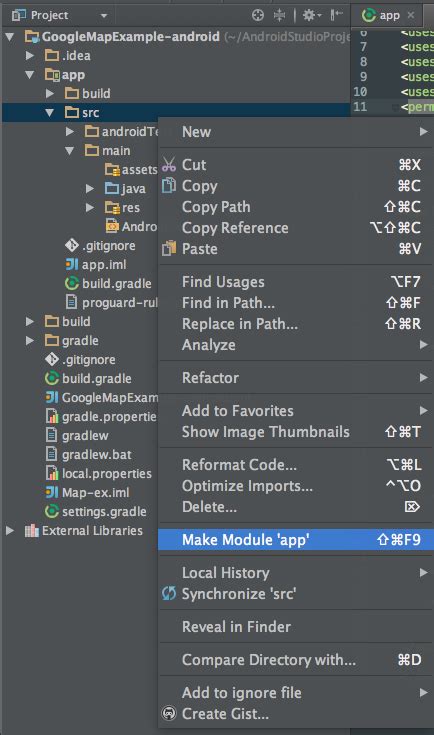Screen dimensions: 434x735
Task: Expand the top-level gradle folder
Action: point(30,340)
